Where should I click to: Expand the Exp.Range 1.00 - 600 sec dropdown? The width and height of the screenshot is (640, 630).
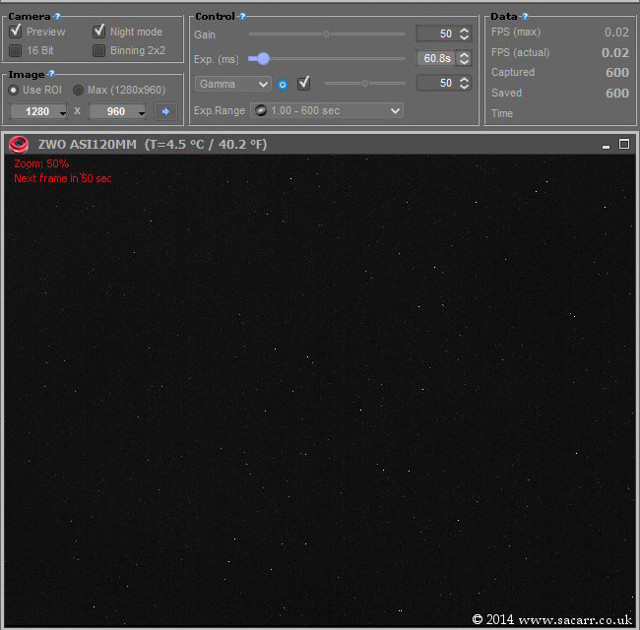pyautogui.click(x=326, y=110)
